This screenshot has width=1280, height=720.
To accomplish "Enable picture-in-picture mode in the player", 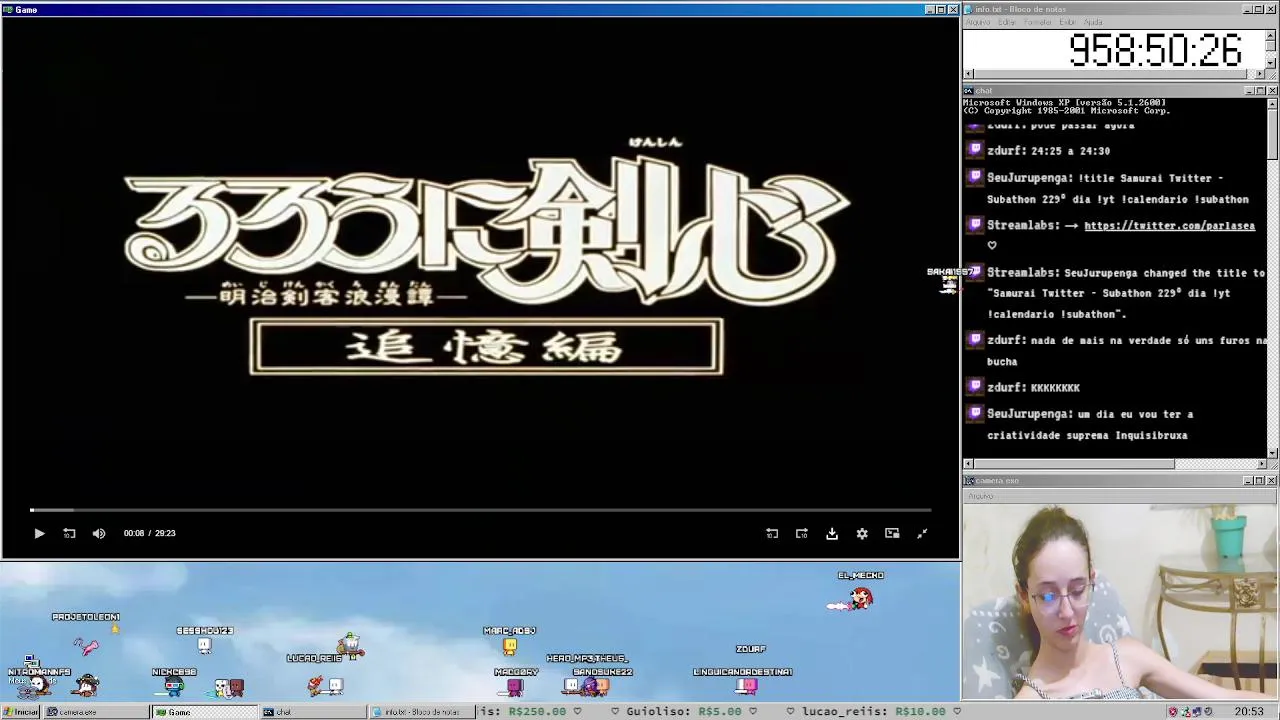I will pos(892,534).
